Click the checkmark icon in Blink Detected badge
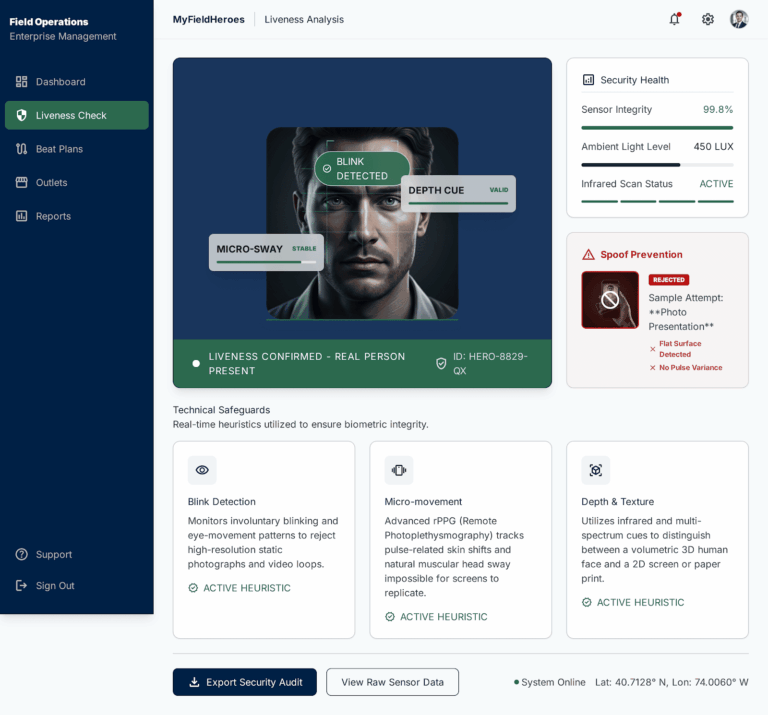Image resolution: width=768 pixels, height=715 pixels. point(327,169)
